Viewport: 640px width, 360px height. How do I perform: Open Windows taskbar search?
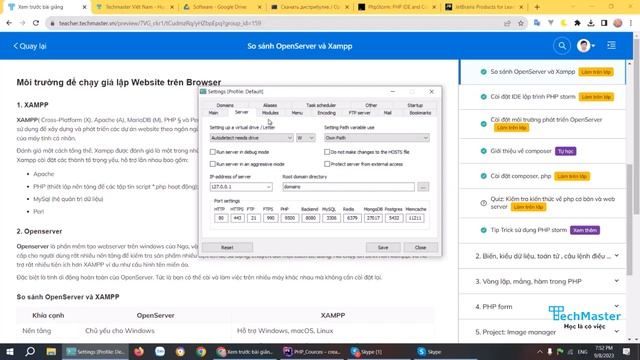click(30, 351)
